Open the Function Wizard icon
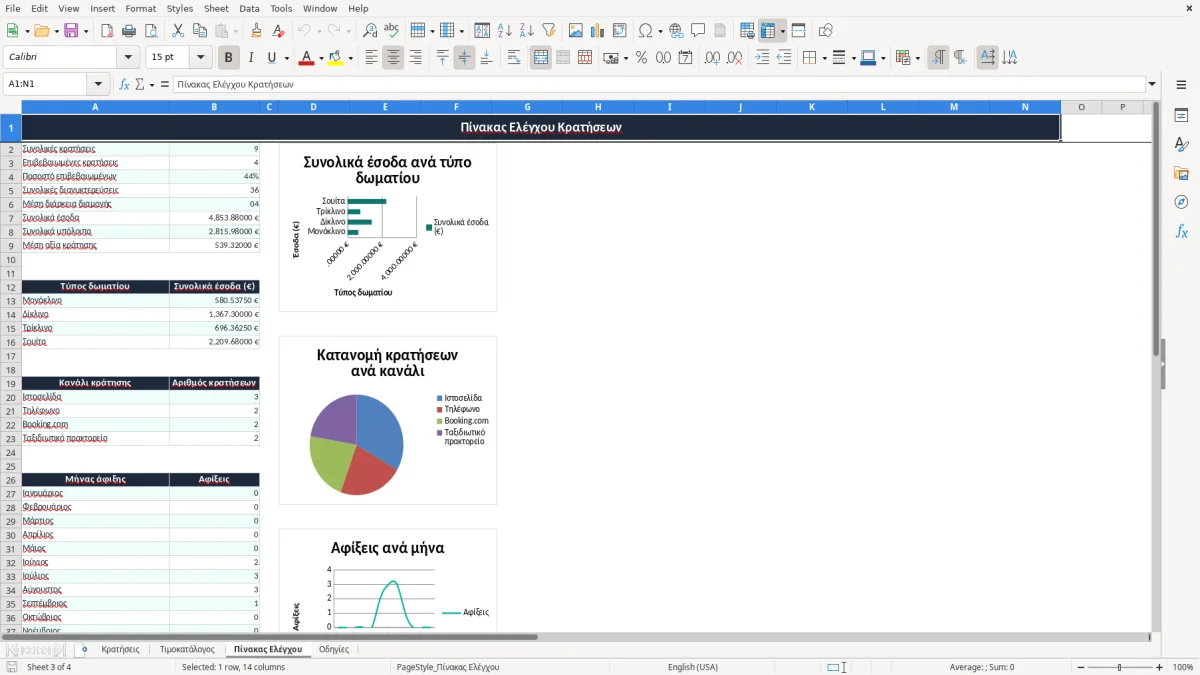This screenshot has width=1200, height=675. point(124,84)
